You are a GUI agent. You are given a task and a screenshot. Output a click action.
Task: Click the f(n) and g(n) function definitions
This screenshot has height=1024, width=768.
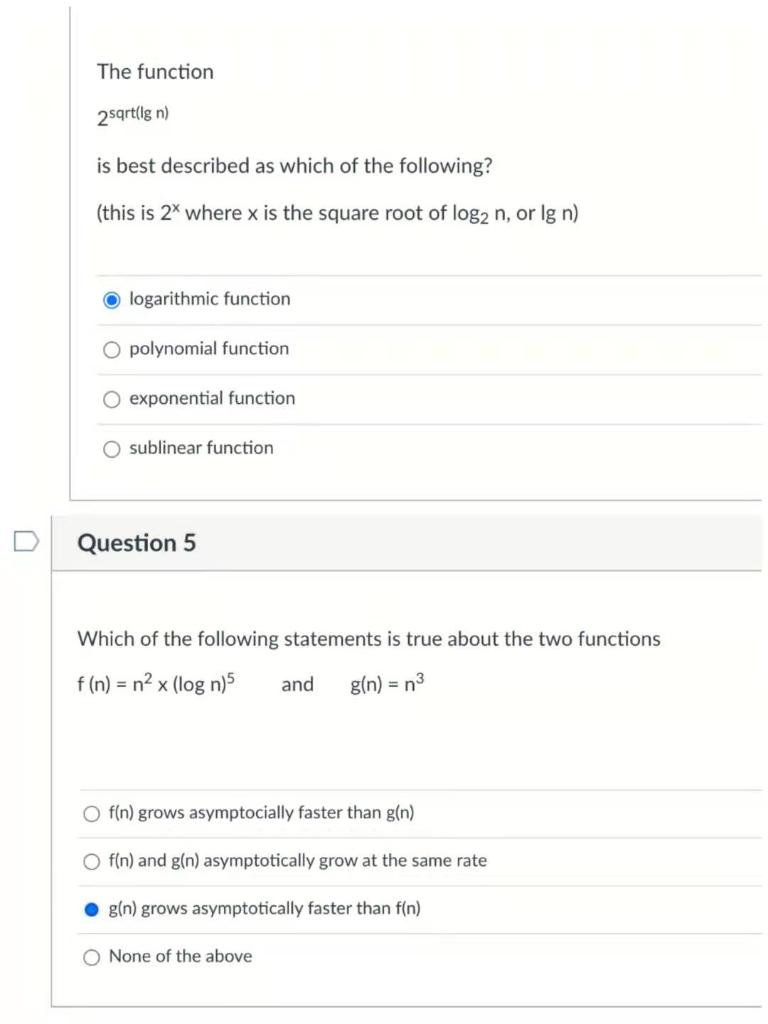point(250,684)
